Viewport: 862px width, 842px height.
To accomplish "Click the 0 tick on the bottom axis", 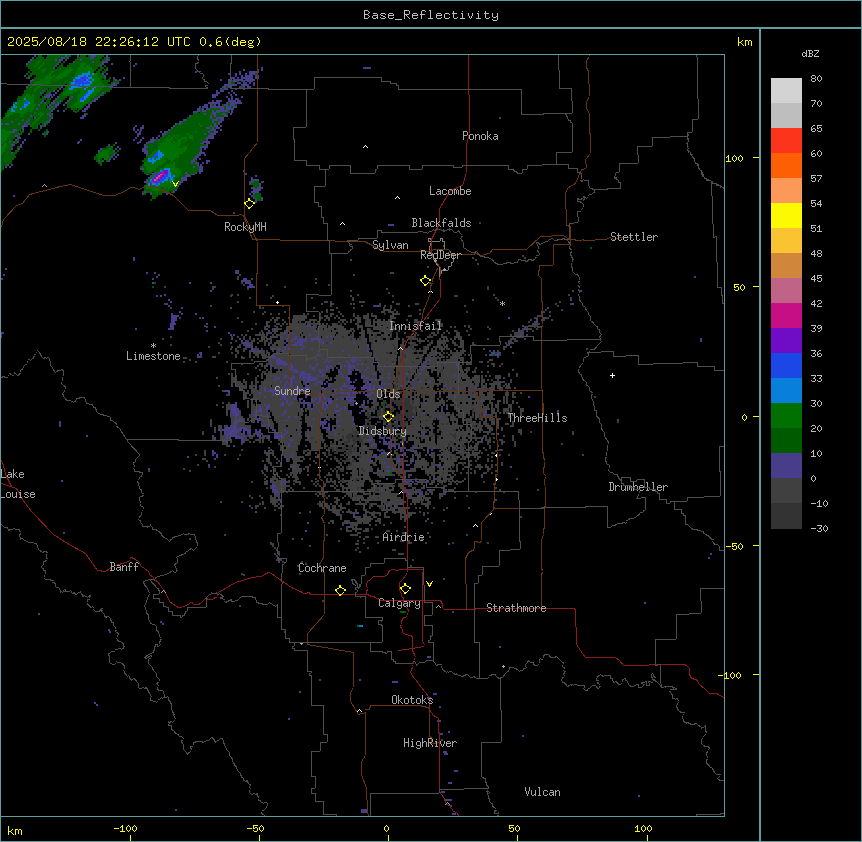I will (386, 828).
